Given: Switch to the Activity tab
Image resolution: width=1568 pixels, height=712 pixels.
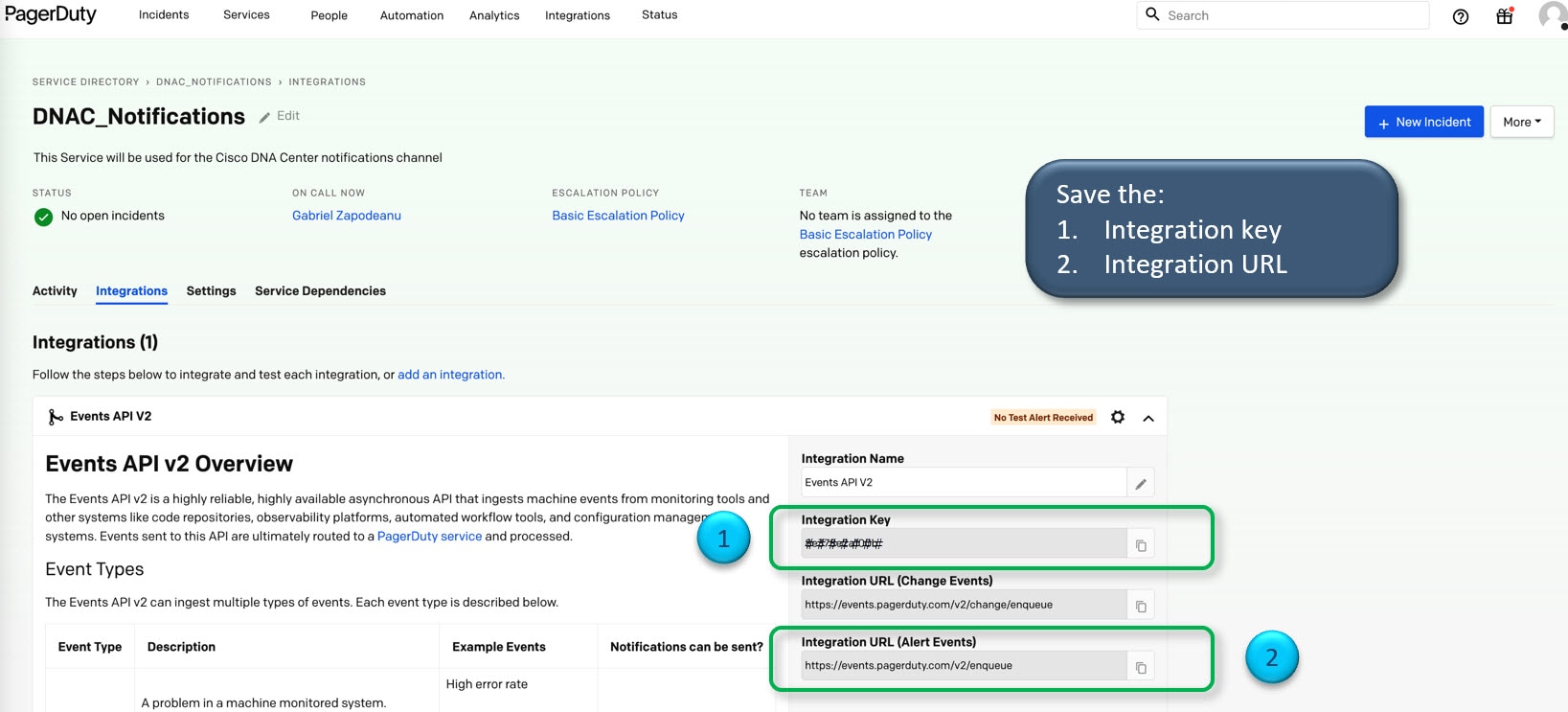Looking at the screenshot, I should click(55, 291).
